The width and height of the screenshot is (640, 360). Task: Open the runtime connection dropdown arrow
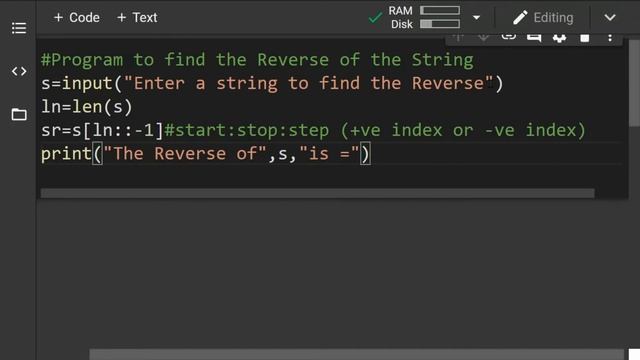pyautogui.click(x=476, y=18)
